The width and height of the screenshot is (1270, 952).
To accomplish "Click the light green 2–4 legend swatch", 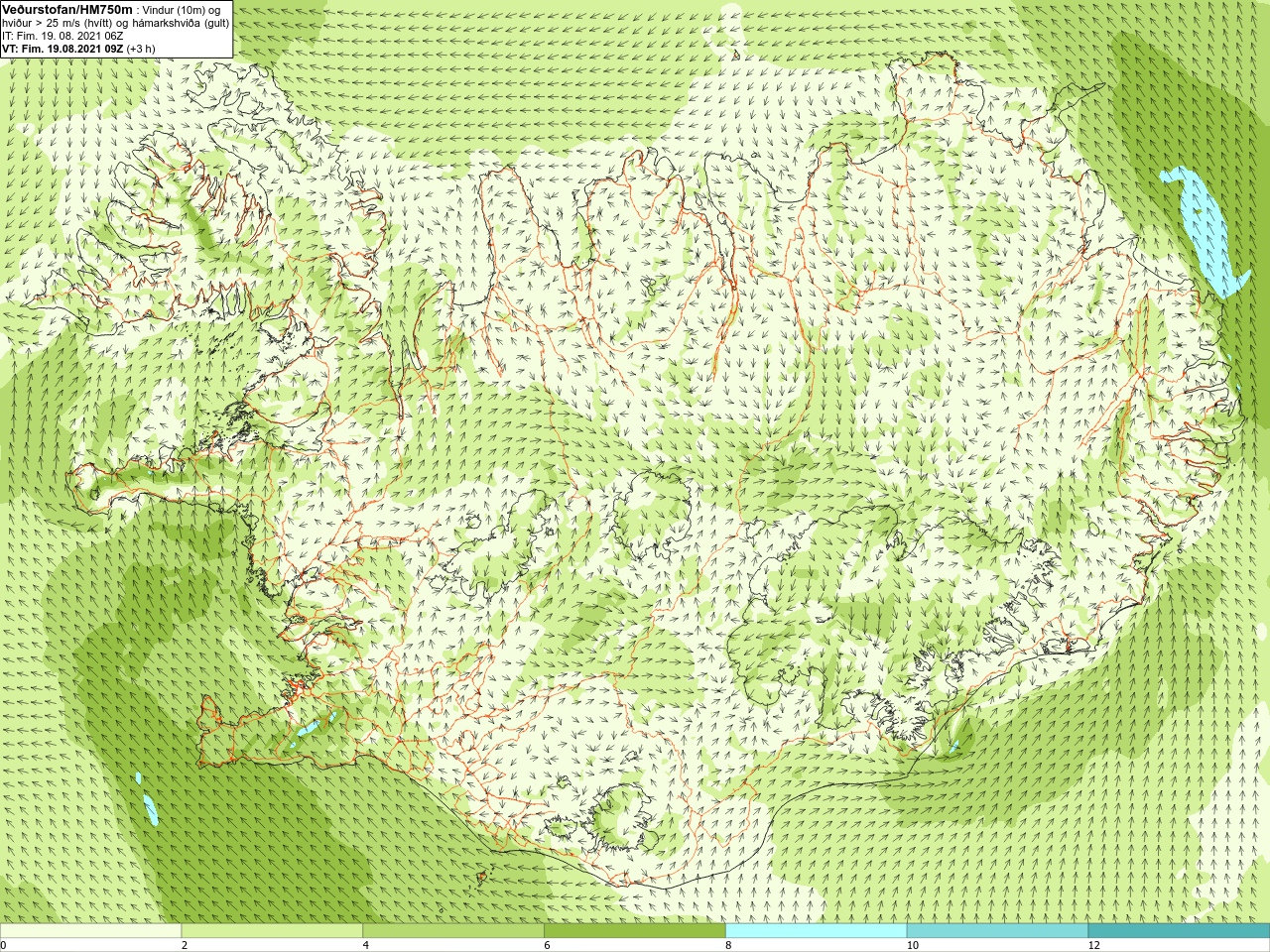I will [x=272, y=931].
